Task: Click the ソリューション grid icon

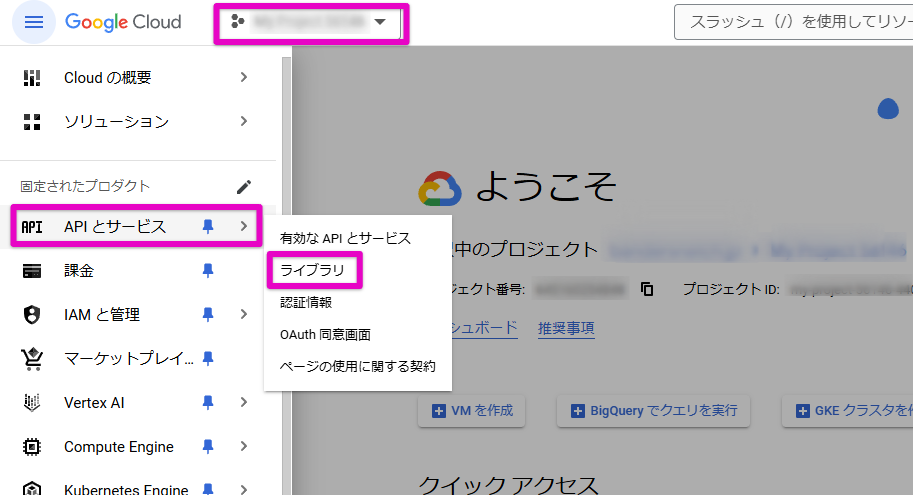Action: (31, 122)
